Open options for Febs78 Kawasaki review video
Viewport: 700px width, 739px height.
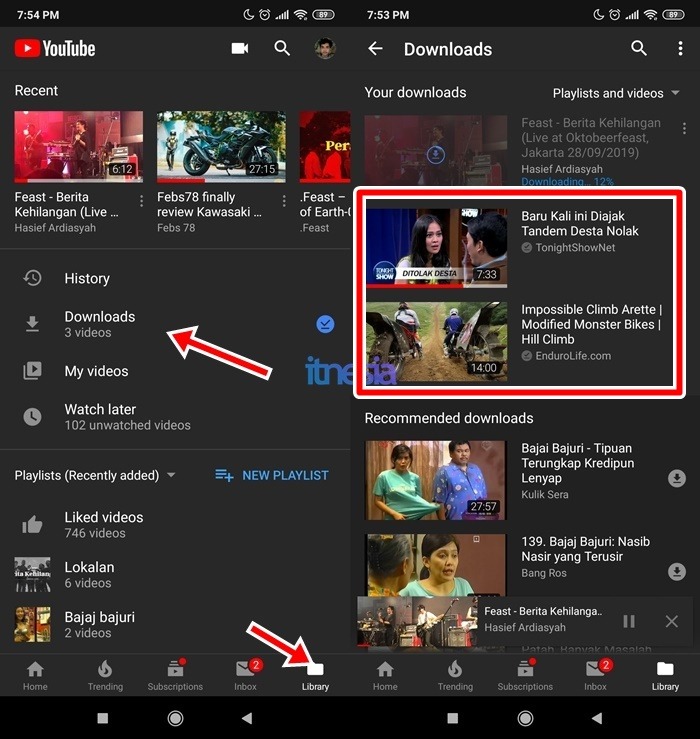(x=284, y=201)
